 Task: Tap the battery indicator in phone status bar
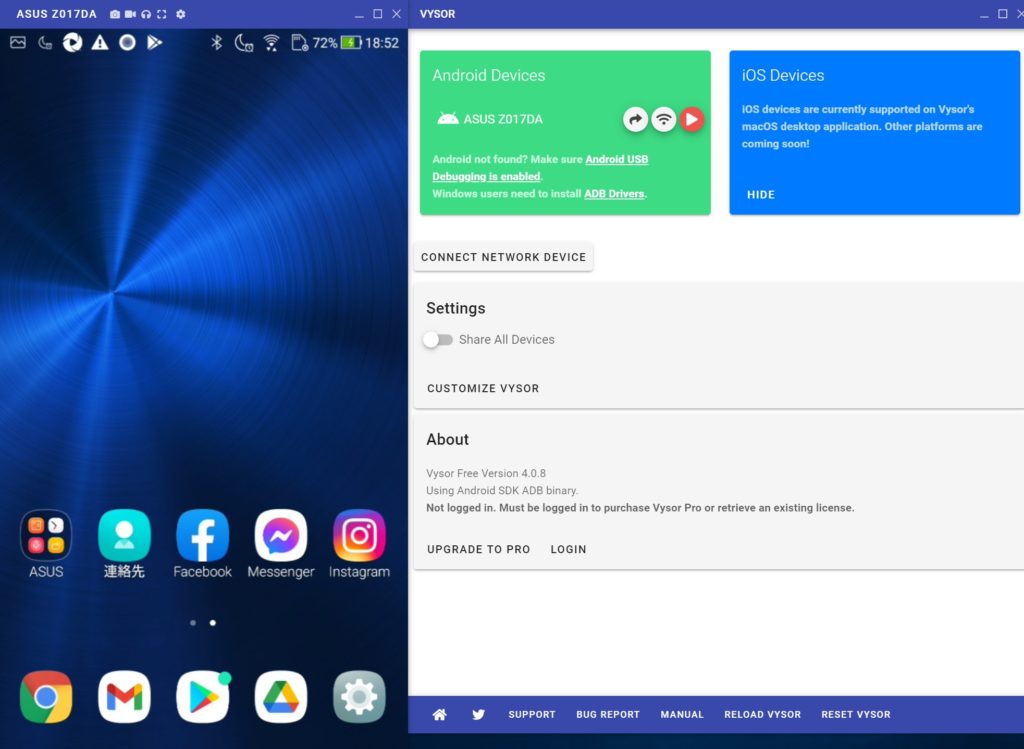pyautogui.click(x=351, y=42)
